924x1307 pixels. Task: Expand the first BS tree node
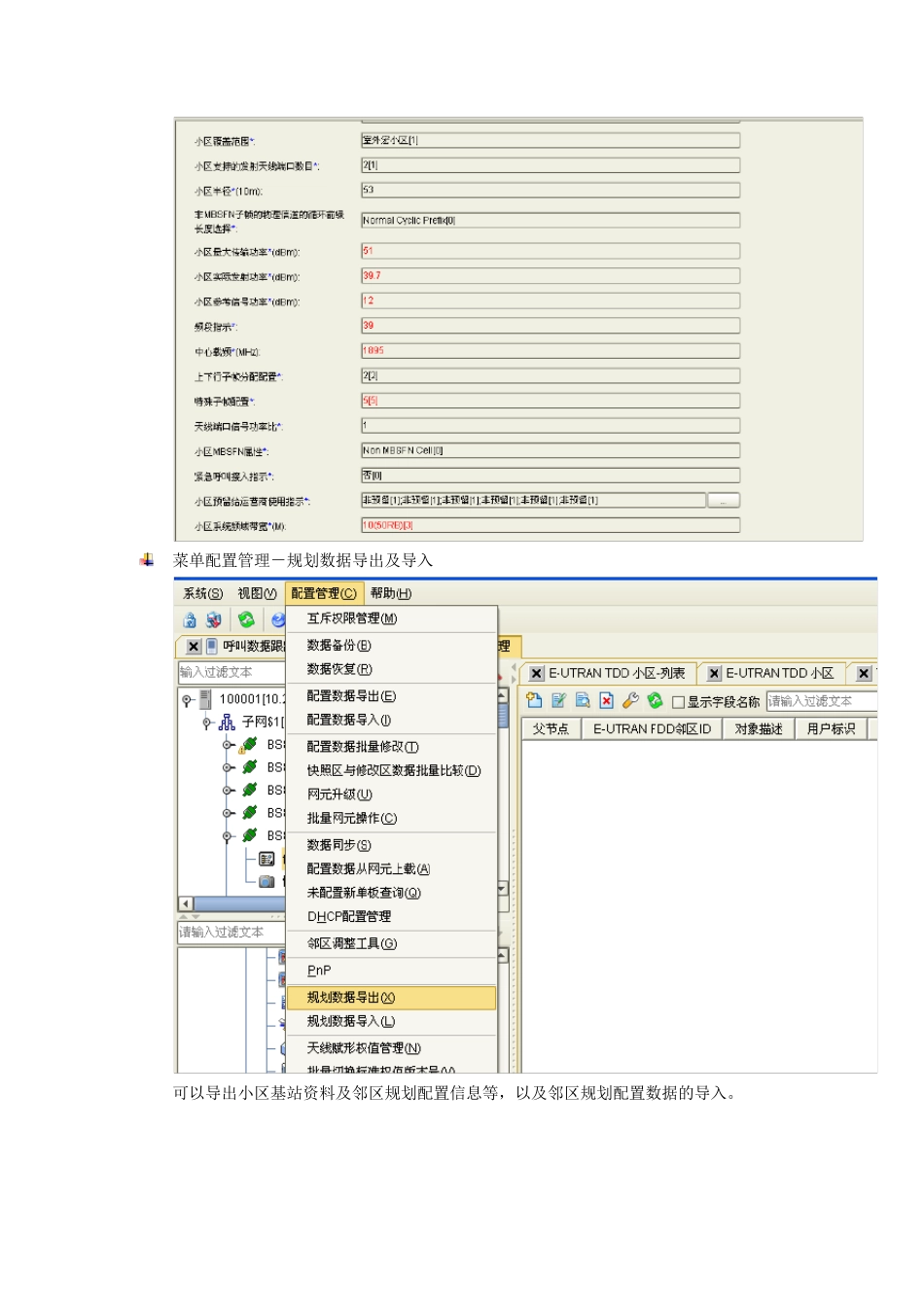pos(228,745)
